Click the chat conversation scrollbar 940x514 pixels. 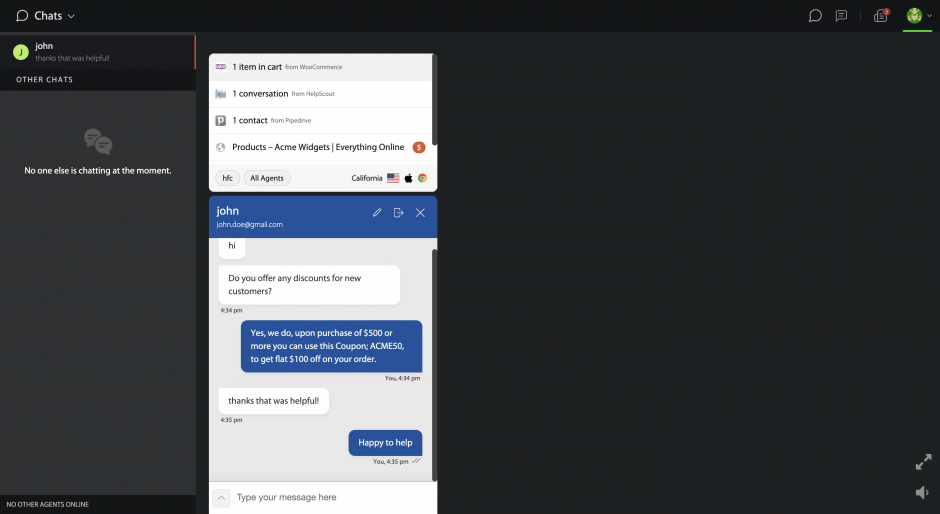(434, 365)
